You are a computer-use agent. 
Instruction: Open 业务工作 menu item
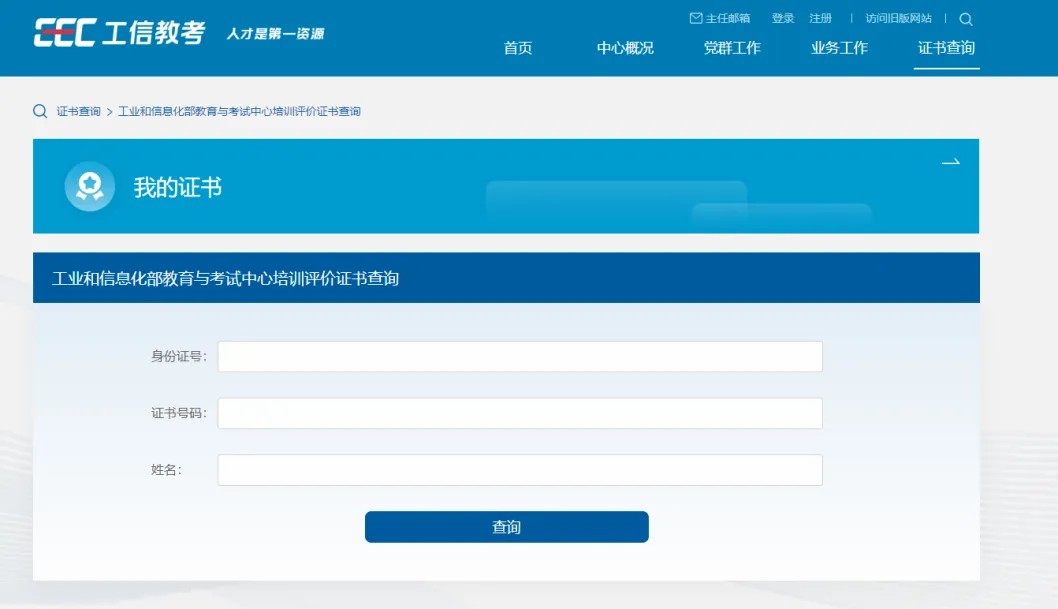[839, 48]
